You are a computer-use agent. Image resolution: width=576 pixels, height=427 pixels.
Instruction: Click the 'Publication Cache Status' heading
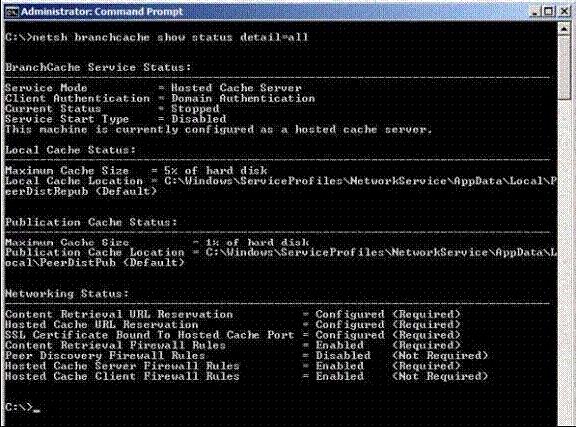(x=91, y=223)
